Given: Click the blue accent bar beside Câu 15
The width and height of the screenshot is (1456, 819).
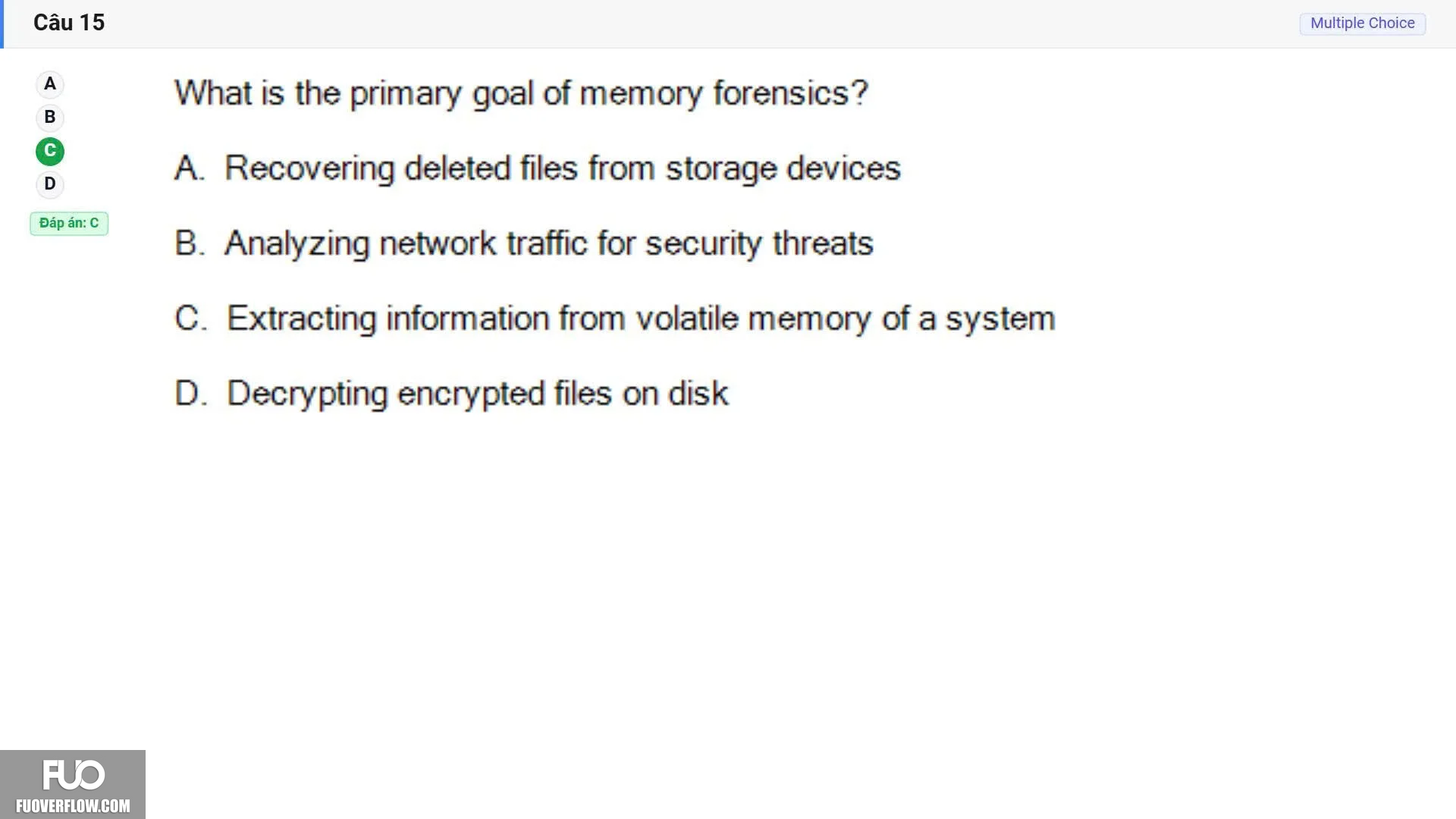Looking at the screenshot, I should click(x=2, y=24).
